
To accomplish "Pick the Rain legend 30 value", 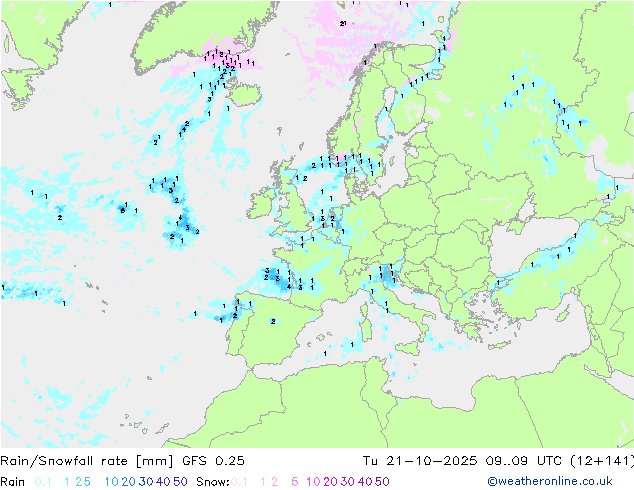I will (x=146, y=482).
